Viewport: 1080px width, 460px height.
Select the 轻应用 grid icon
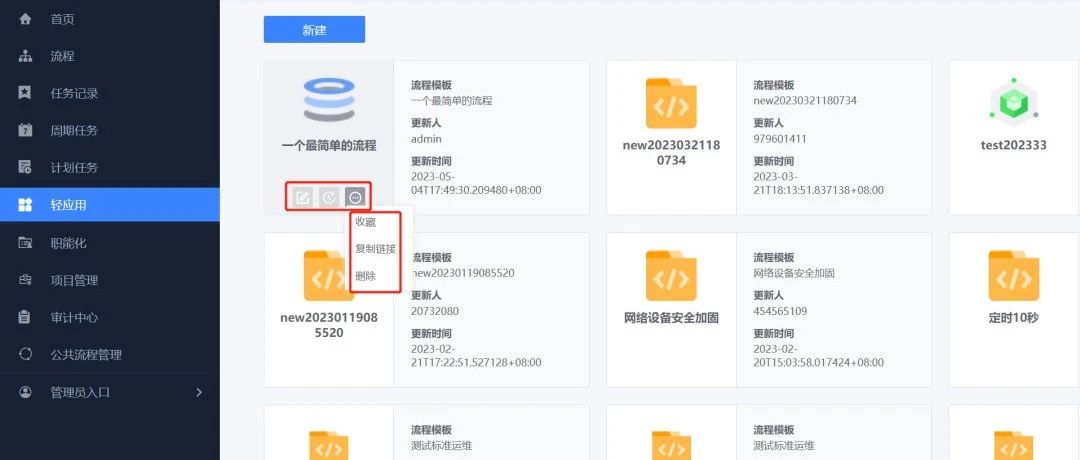pos(25,205)
